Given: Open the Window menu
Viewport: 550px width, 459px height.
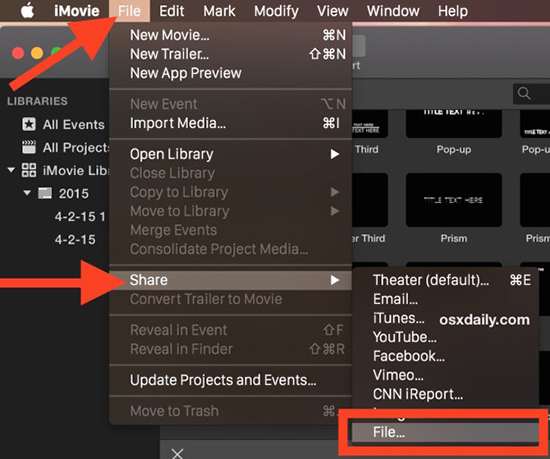Looking at the screenshot, I should [393, 11].
